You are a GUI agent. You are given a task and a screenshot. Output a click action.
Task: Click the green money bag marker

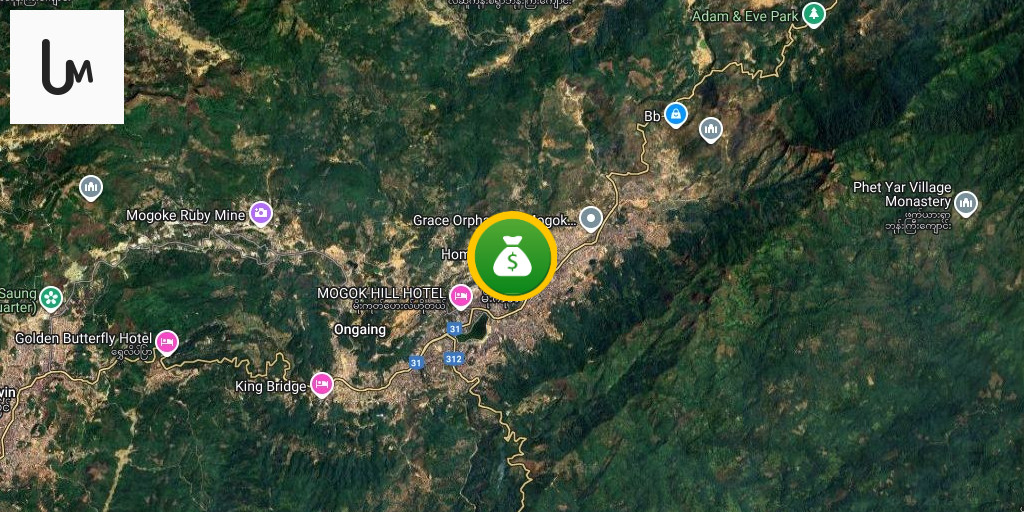513,256
